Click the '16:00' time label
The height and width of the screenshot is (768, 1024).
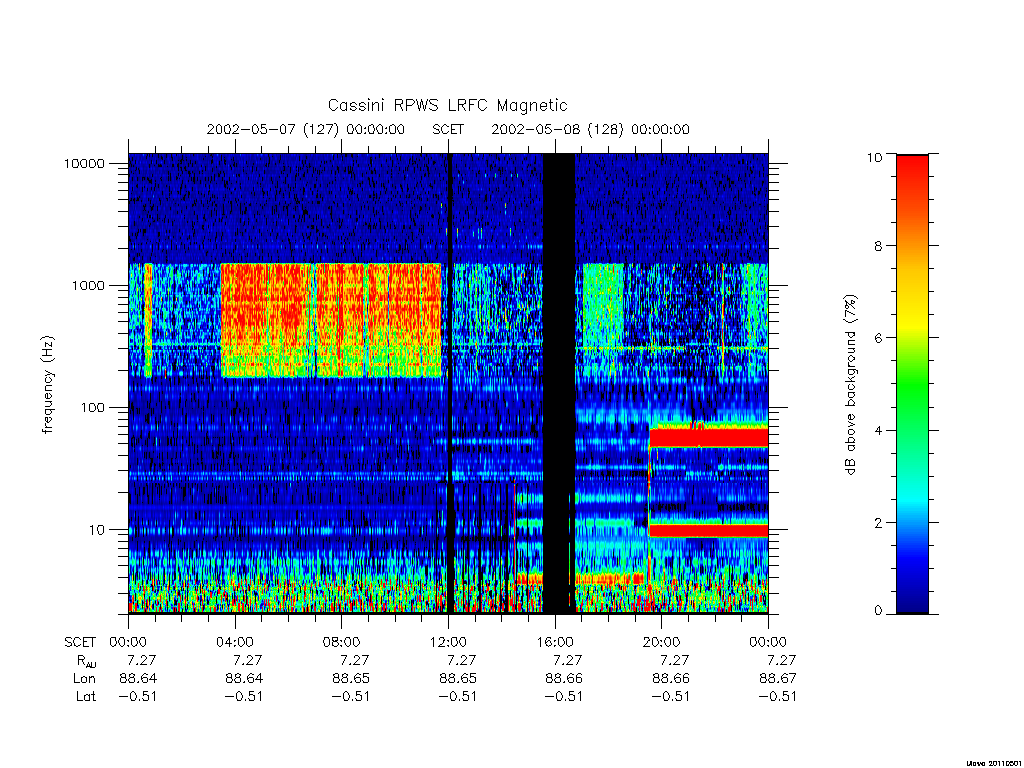554,642
